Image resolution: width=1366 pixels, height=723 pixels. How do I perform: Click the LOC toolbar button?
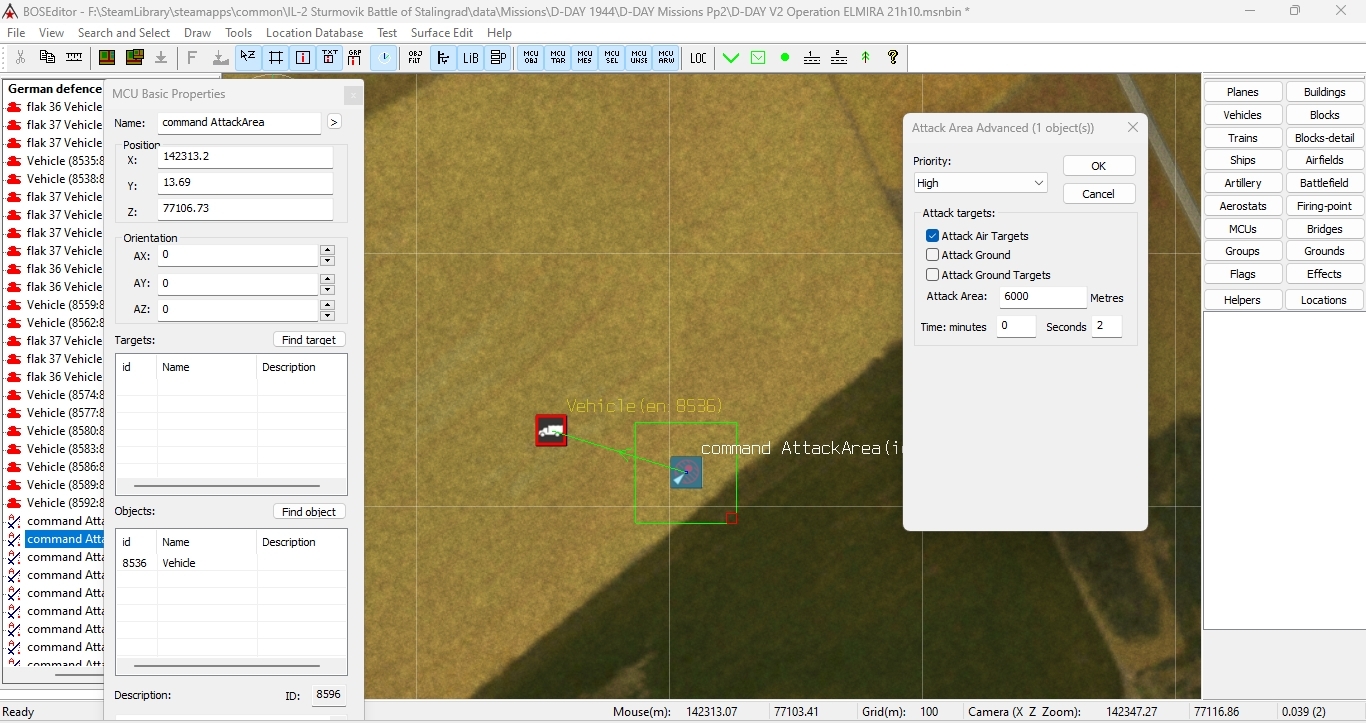tap(698, 58)
